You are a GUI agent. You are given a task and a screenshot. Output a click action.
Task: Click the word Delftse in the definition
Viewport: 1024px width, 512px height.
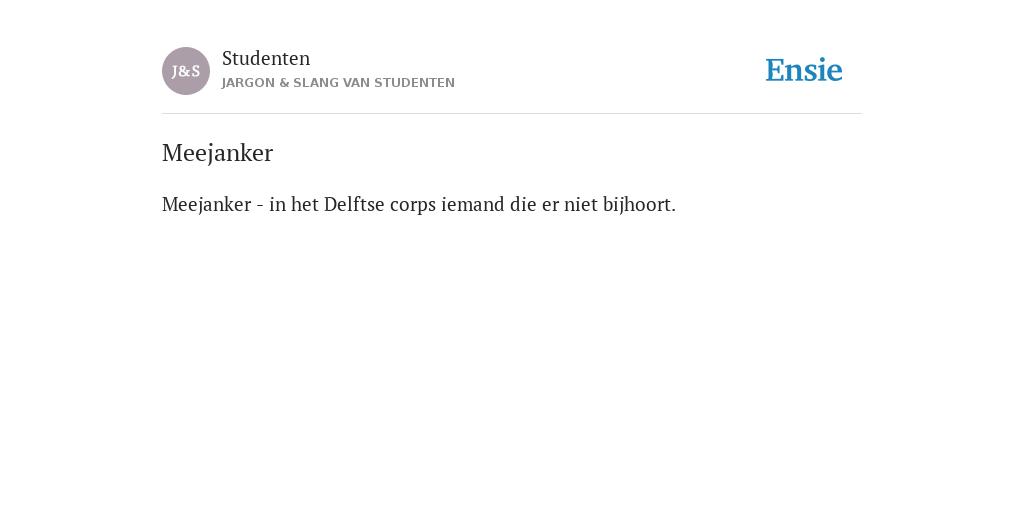(x=354, y=204)
